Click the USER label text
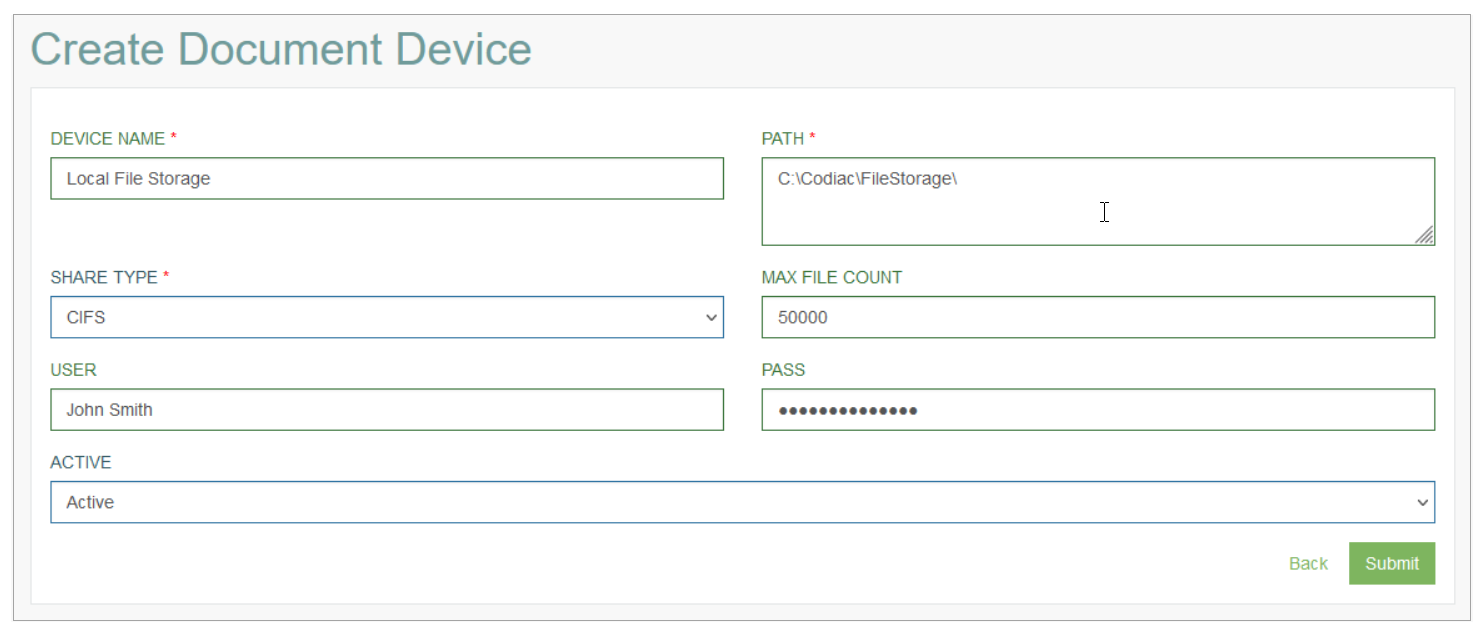Viewport: 1482px width, 633px height. [73, 370]
